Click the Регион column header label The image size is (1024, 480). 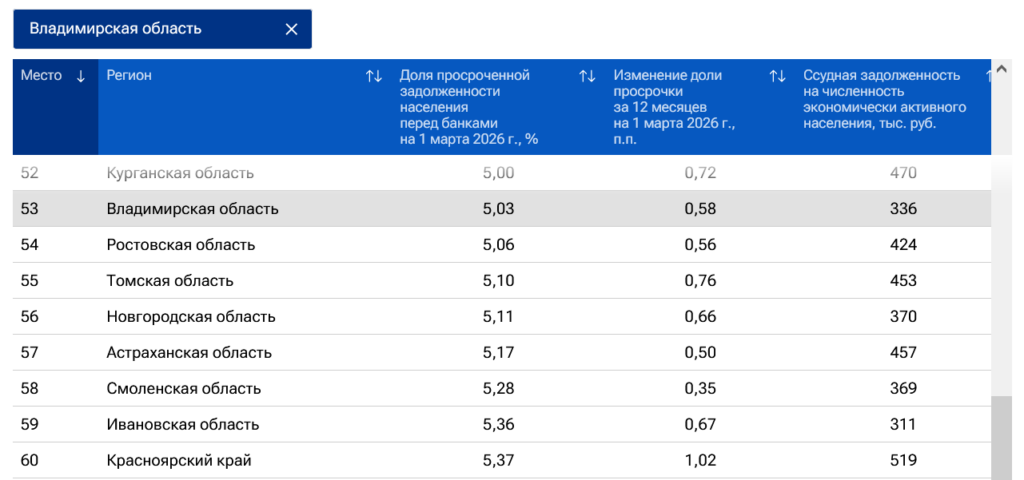coord(129,75)
